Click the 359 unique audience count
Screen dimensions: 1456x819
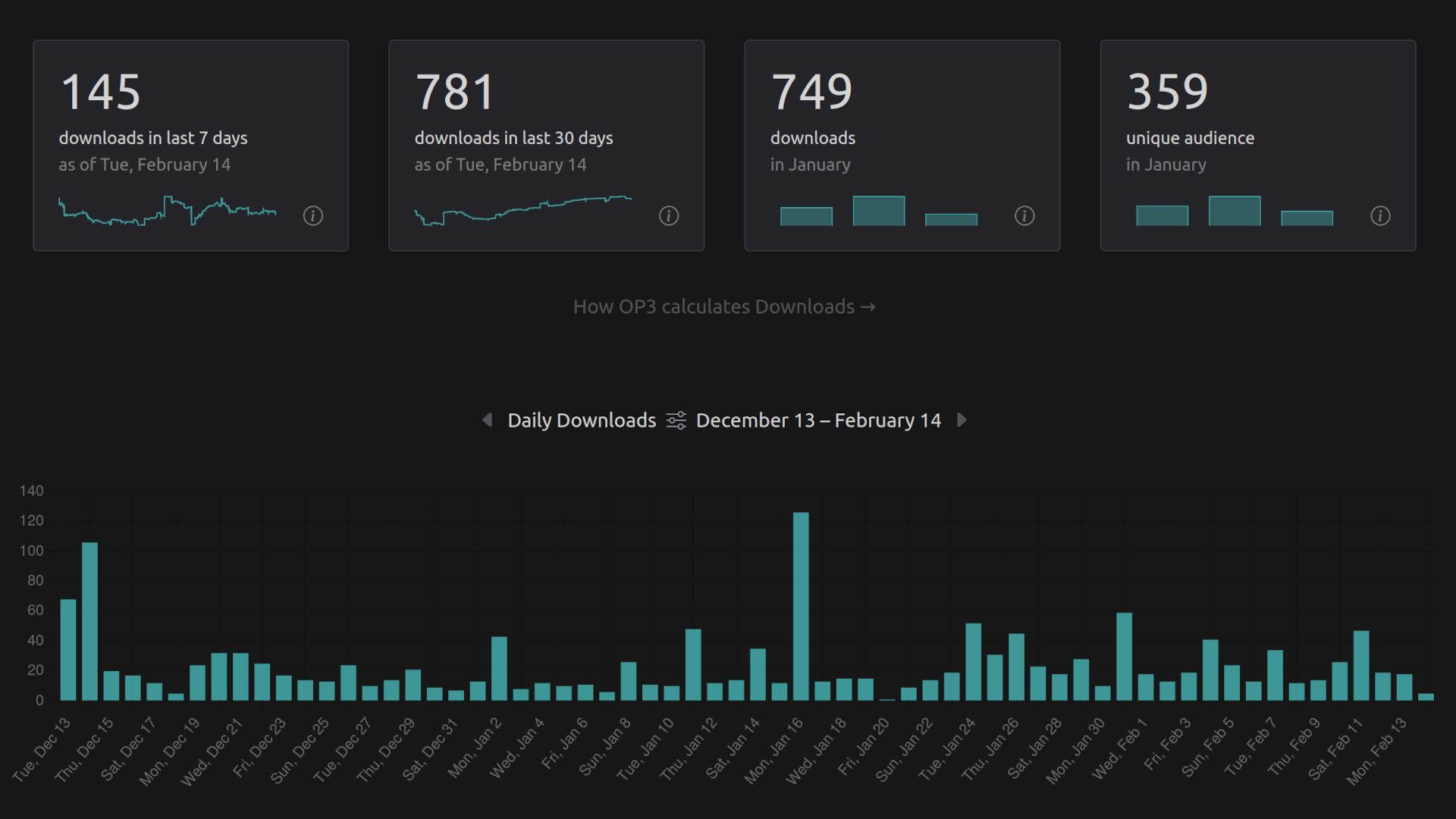click(x=1167, y=92)
